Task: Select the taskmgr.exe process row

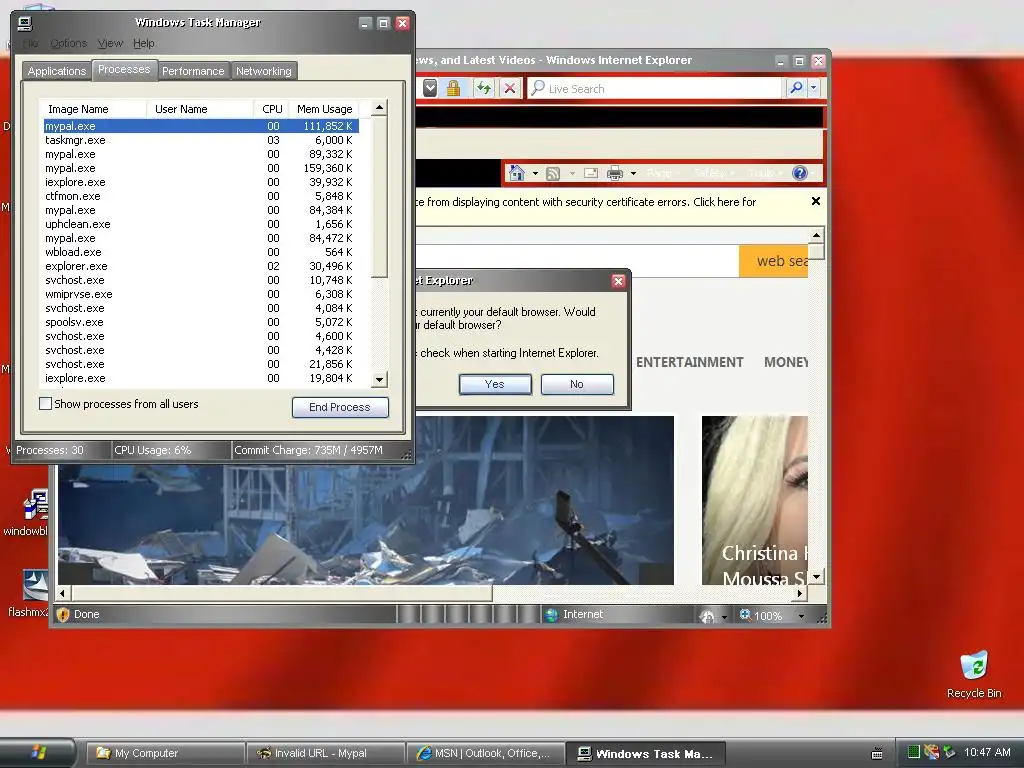Action: point(201,140)
